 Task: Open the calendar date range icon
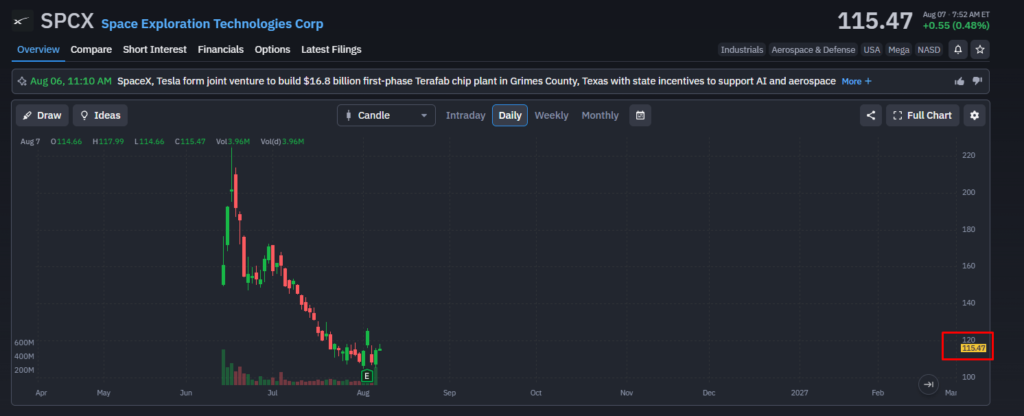(640, 116)
